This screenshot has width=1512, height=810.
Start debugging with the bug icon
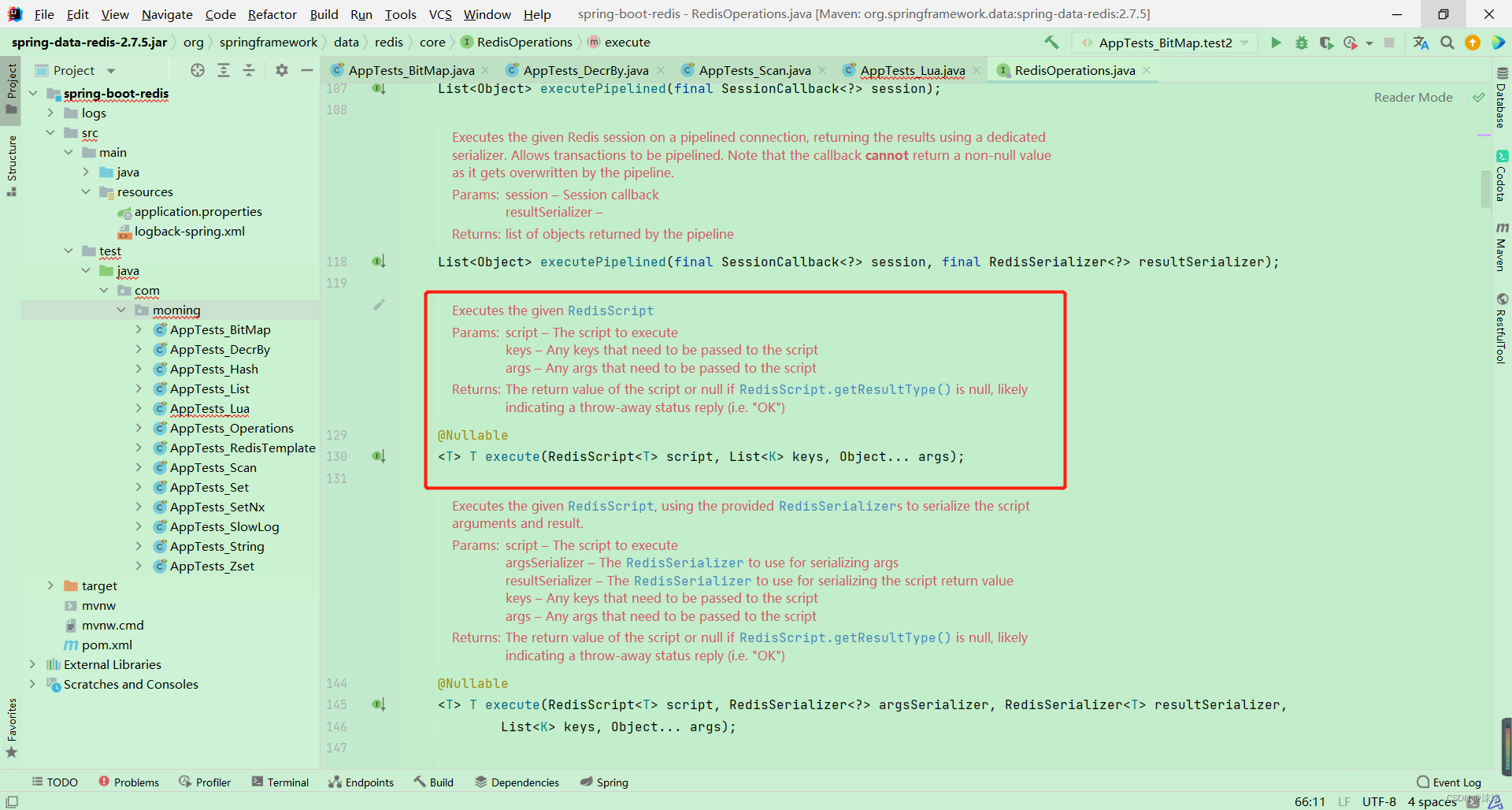(1301, 43)
